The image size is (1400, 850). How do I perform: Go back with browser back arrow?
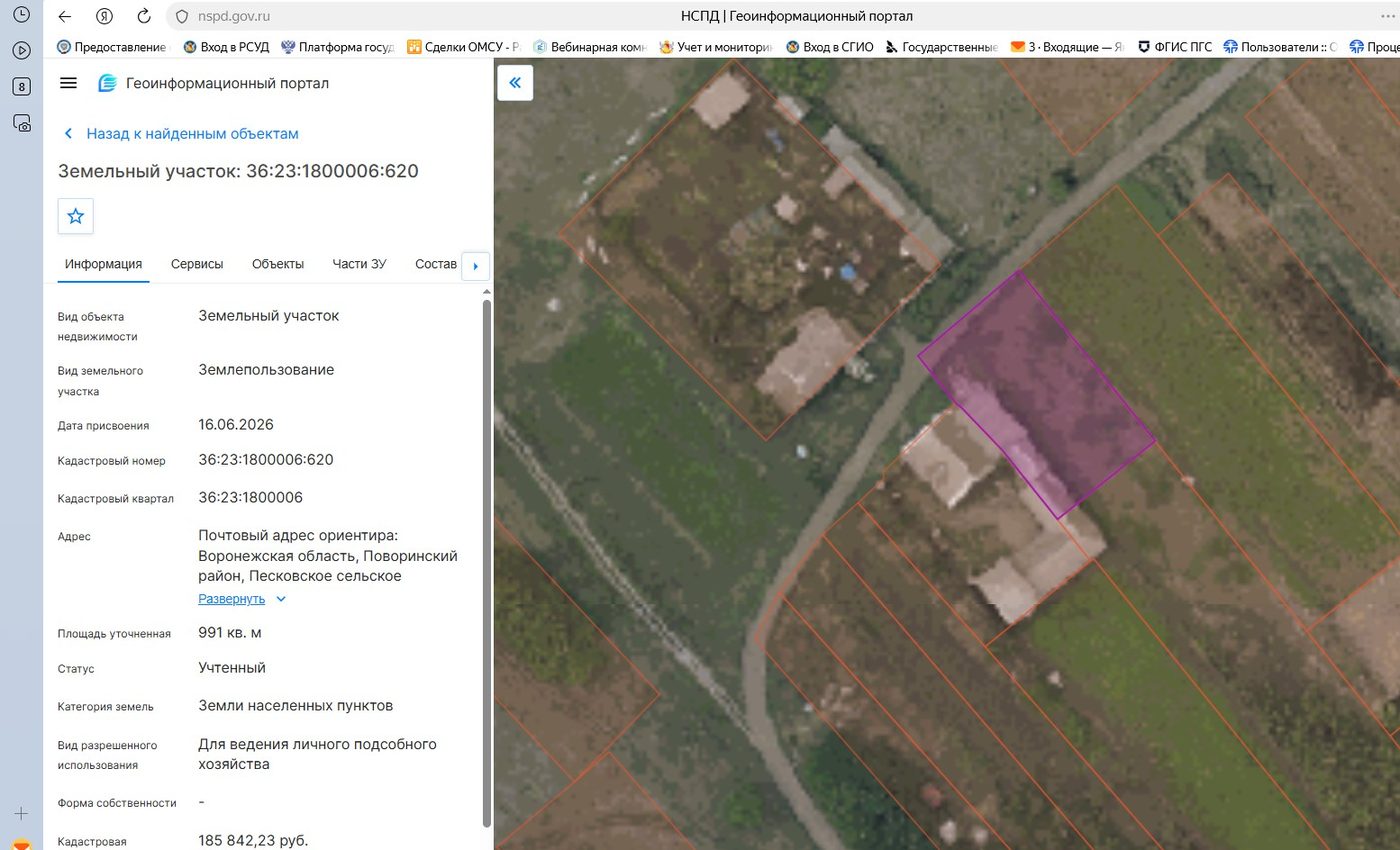tap(65, 16)
